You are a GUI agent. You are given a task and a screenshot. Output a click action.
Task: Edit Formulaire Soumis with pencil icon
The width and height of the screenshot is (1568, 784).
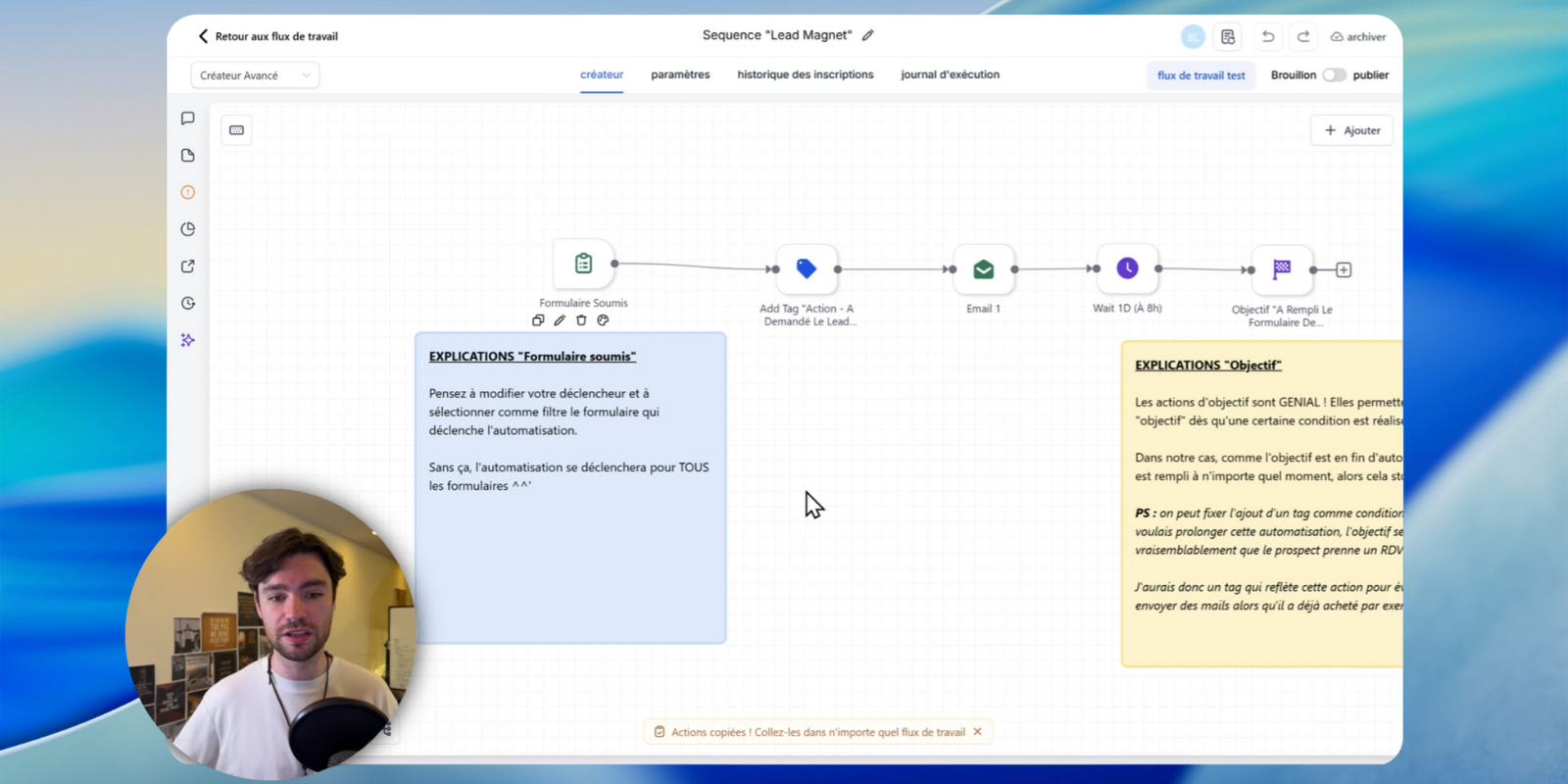click(x=560, y=320)
